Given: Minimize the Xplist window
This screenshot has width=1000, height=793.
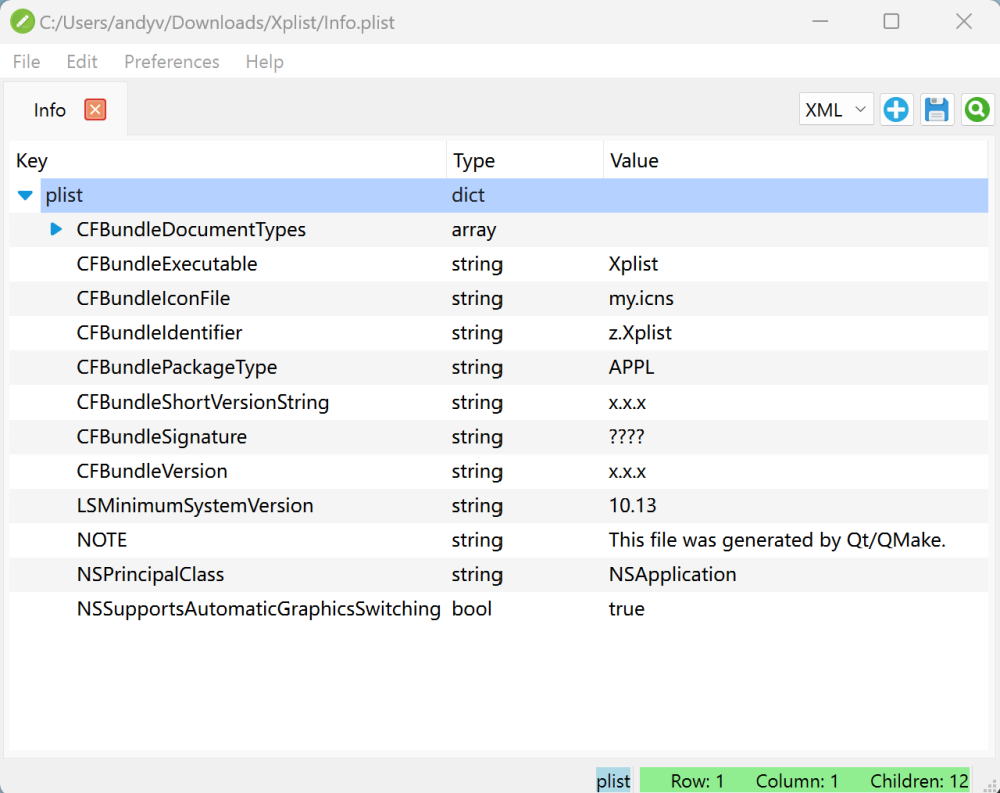Looking at the screenshot, I should click(820, 22).
